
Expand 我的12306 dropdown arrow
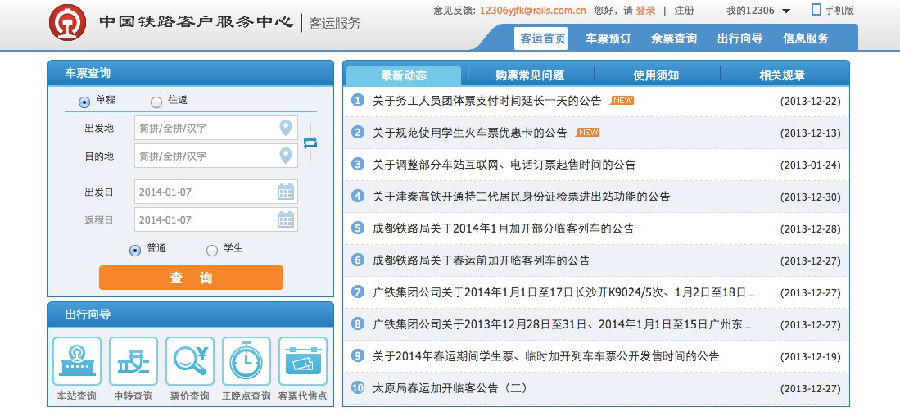click(x=786, y=11)
